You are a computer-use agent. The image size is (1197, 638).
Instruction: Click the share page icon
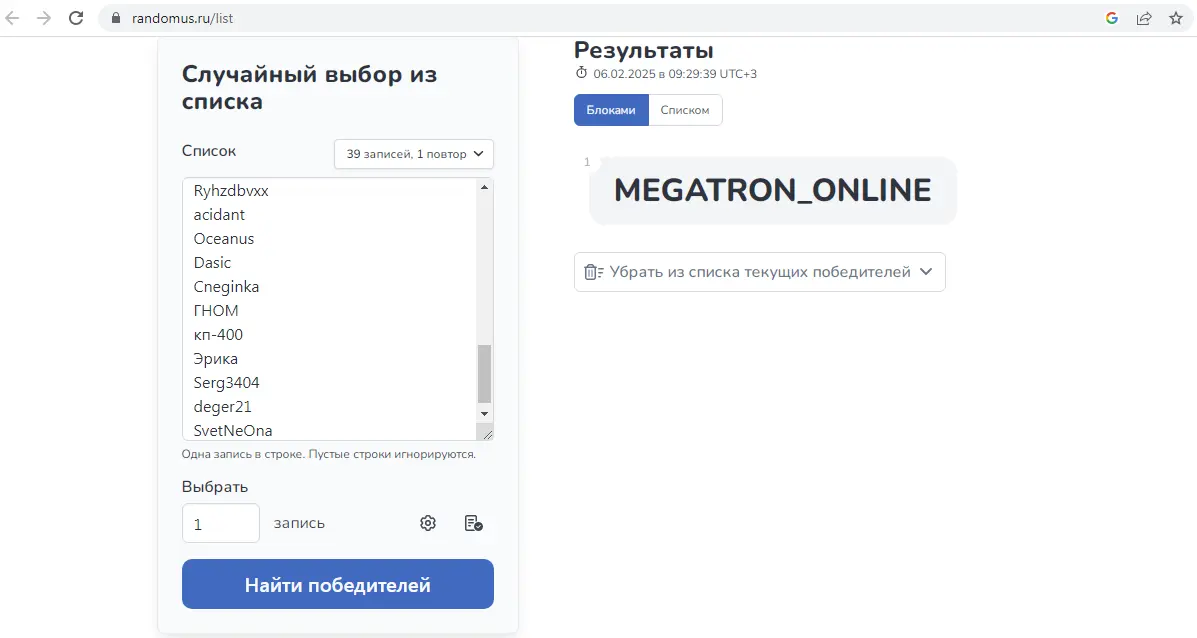click(x=1144, y=18)
